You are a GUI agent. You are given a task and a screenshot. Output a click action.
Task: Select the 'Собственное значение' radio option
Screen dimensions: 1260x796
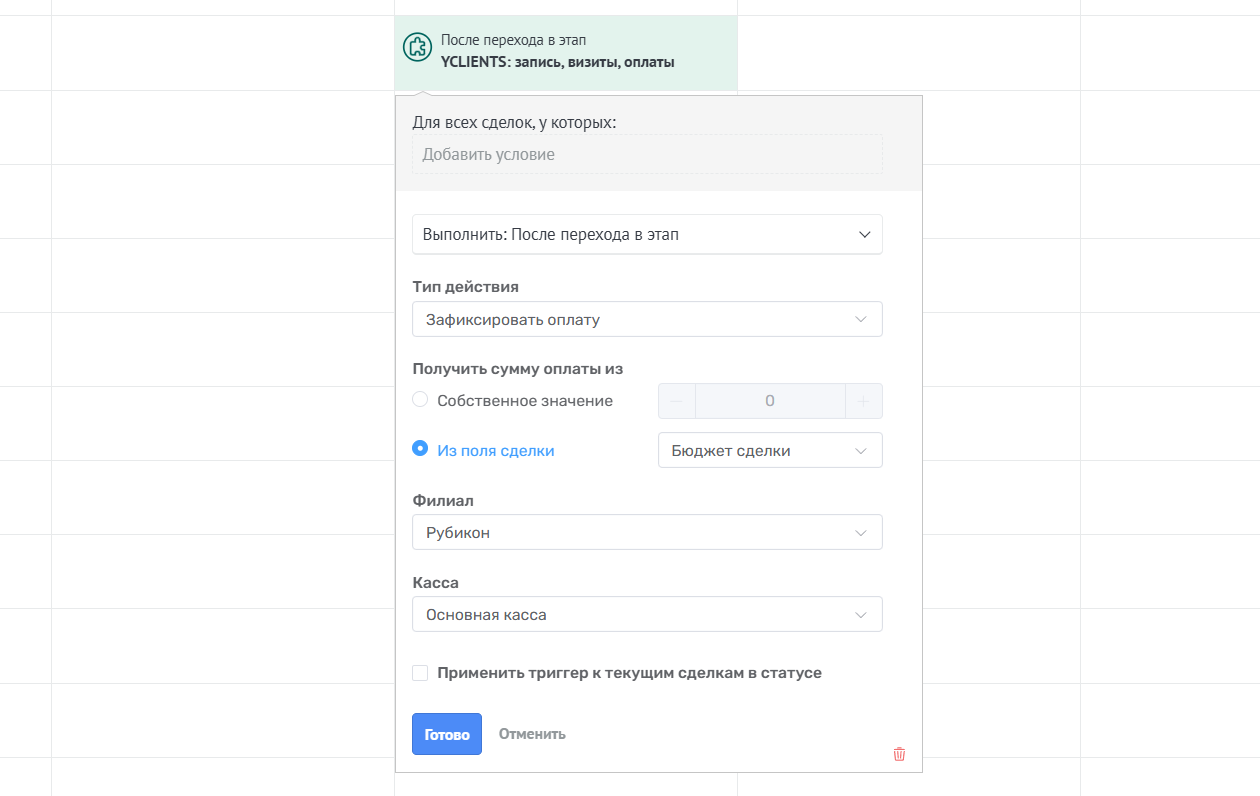[x=420, y=400]
